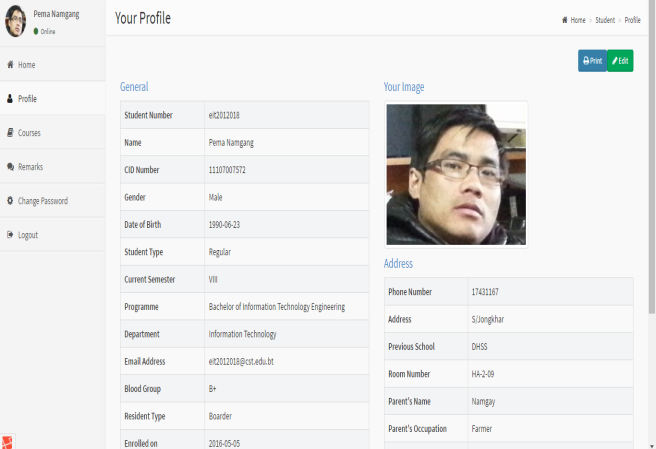Click the Logout arrow icon

(10, 235)
